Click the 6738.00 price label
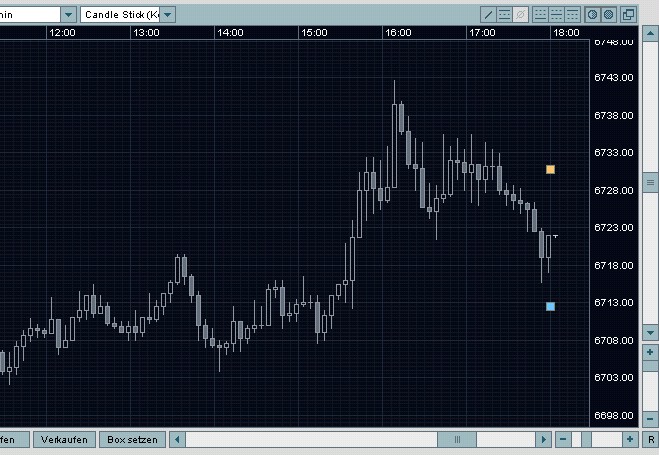Screen dimensions: 659x455 click(x=614, y=116)
